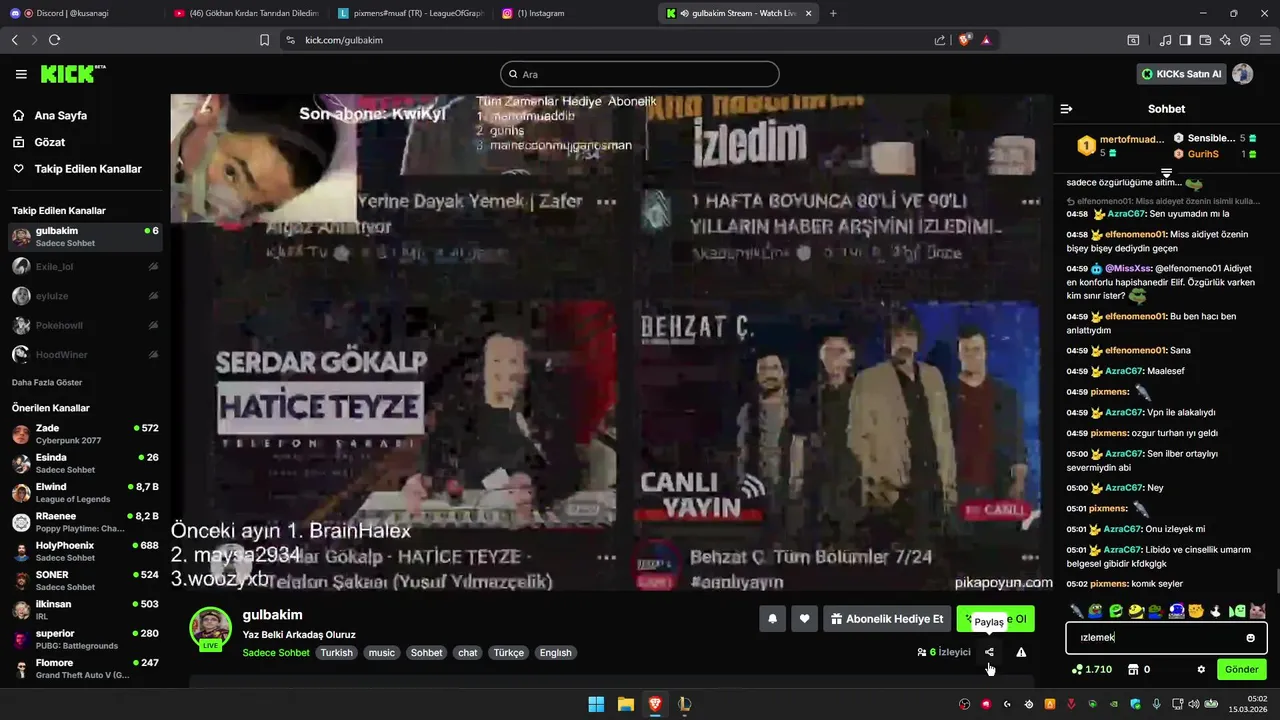
Task: Switch to Discord browser tab
Action: tap(80, 13)
